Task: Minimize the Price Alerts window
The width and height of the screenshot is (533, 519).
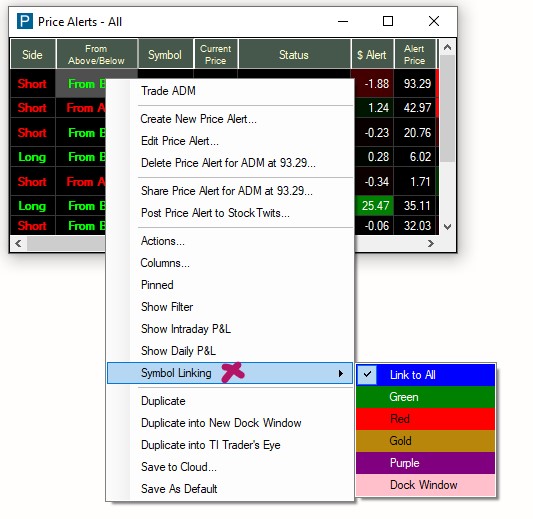Action: coord(343,21)
